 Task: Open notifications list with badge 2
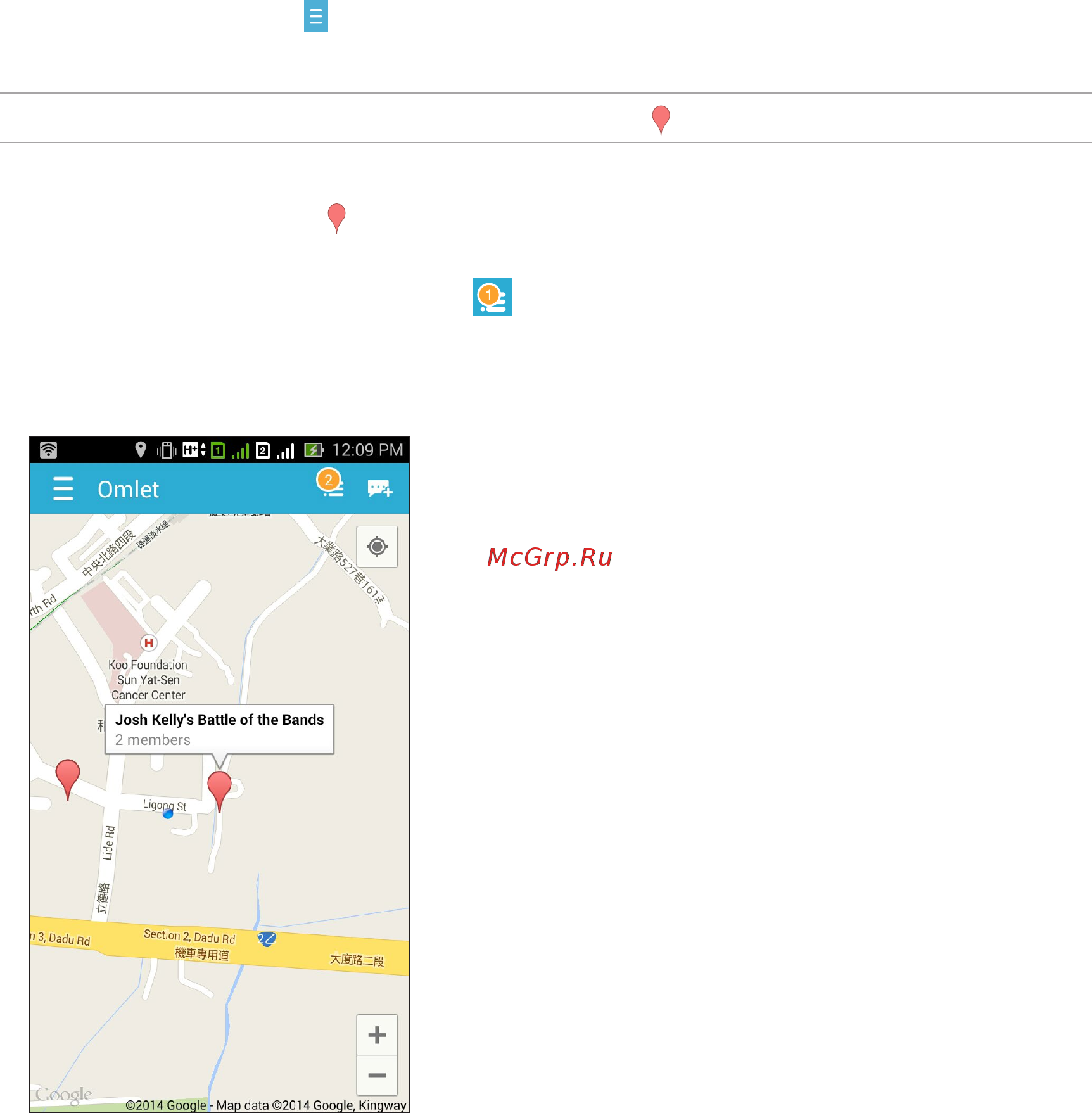330,483
